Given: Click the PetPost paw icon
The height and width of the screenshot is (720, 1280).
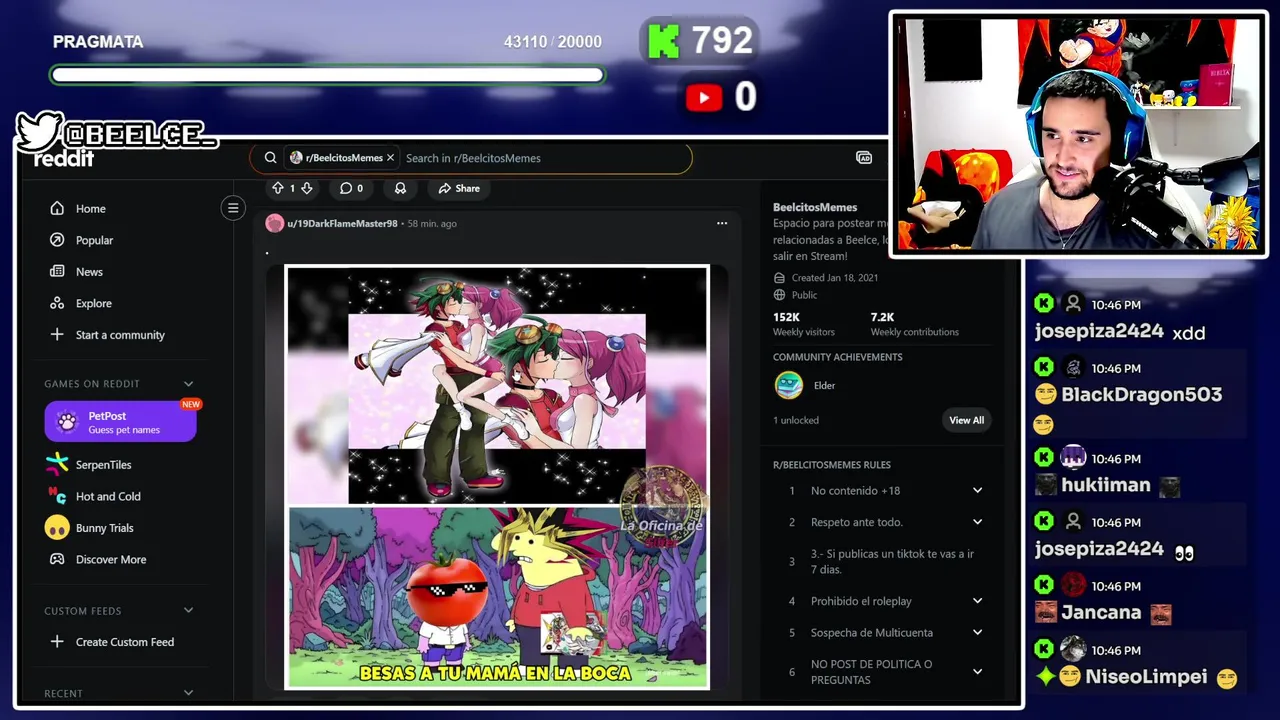Looking at the screenshot, I should pyautogui.click(x=67, y=421).
